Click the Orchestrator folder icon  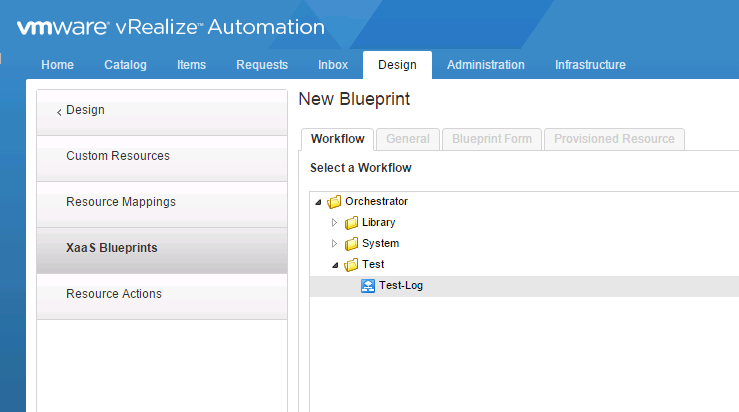point(334,202)
